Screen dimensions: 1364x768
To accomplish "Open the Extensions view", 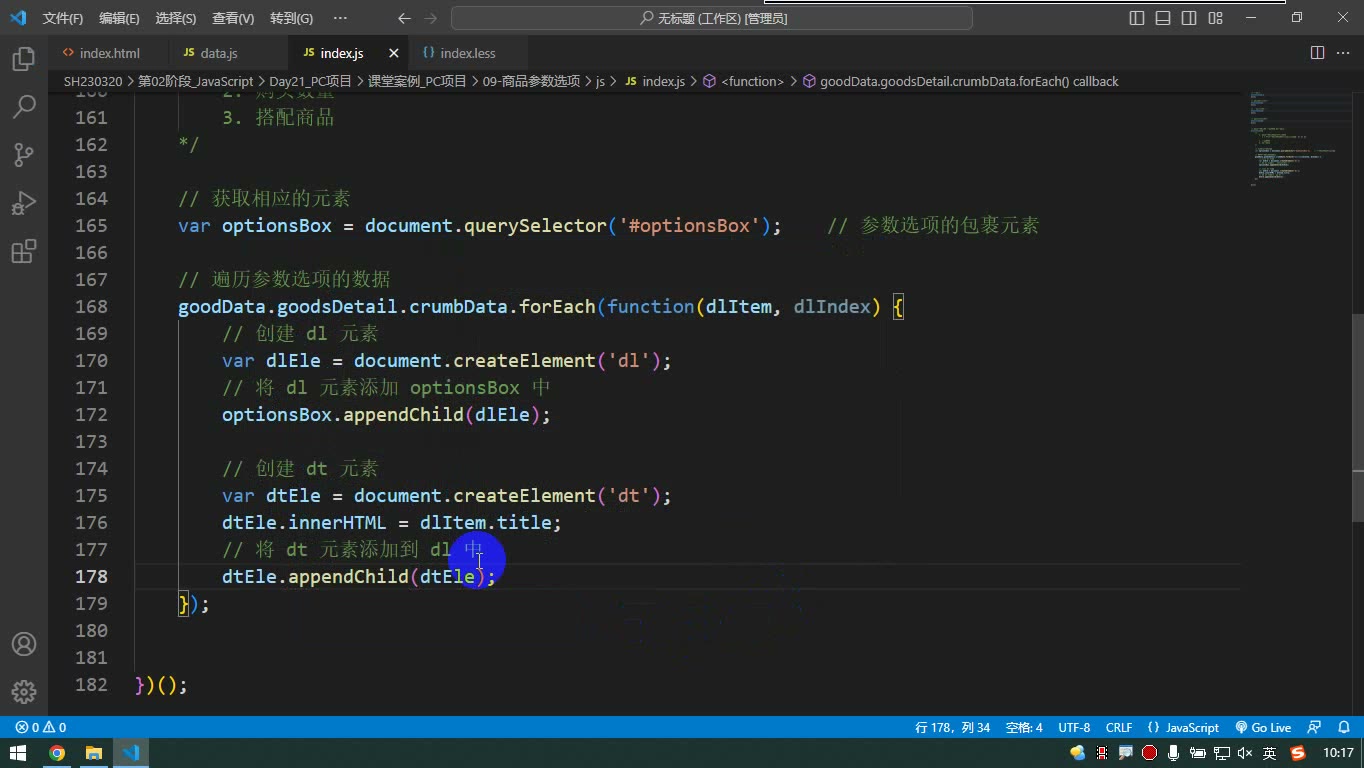I will [23, 251].
